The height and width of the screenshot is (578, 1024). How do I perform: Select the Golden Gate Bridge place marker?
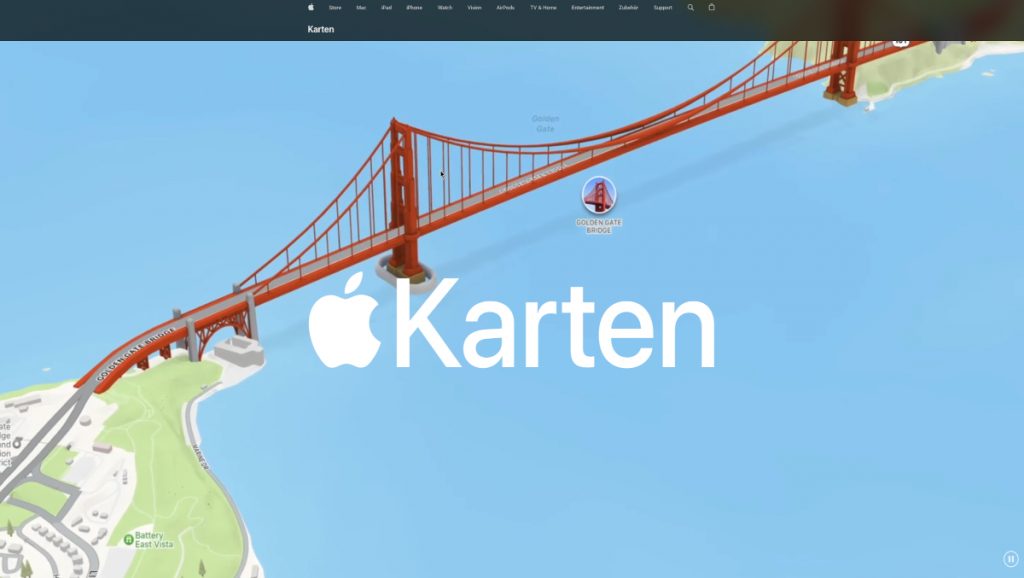(599, 195)
